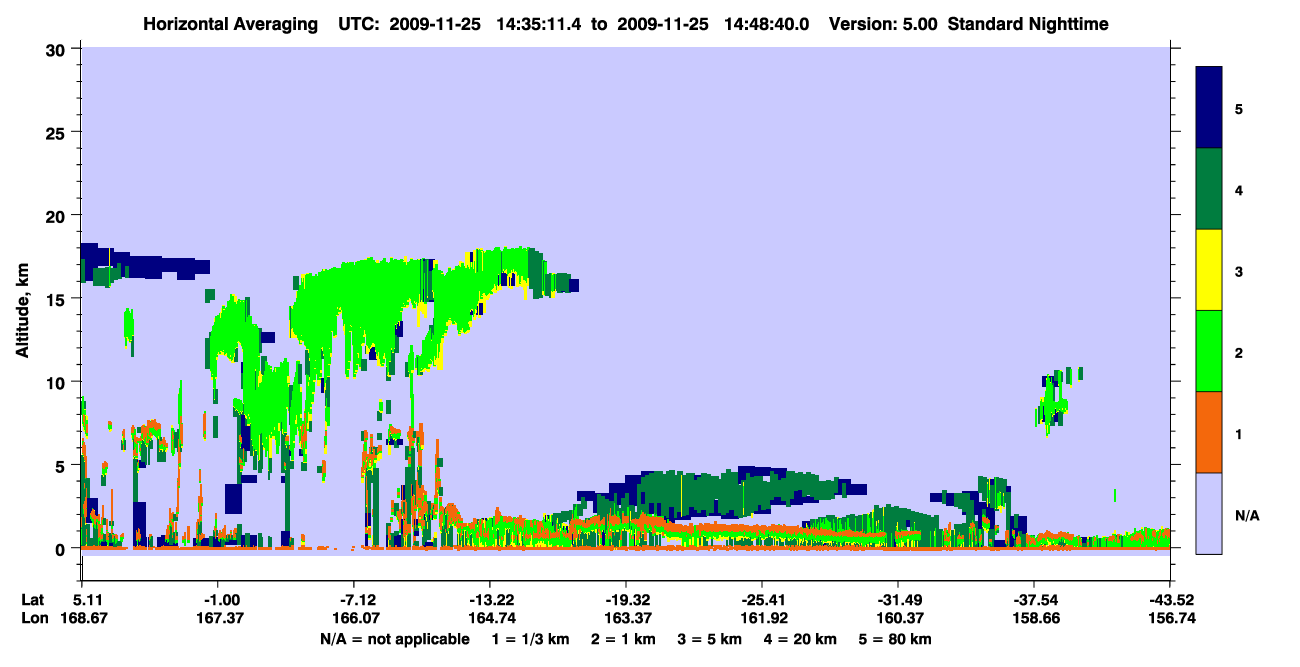Click the dark green level 4 legend swatch
The image size is (1300, 667).
tap(1209, 189)
